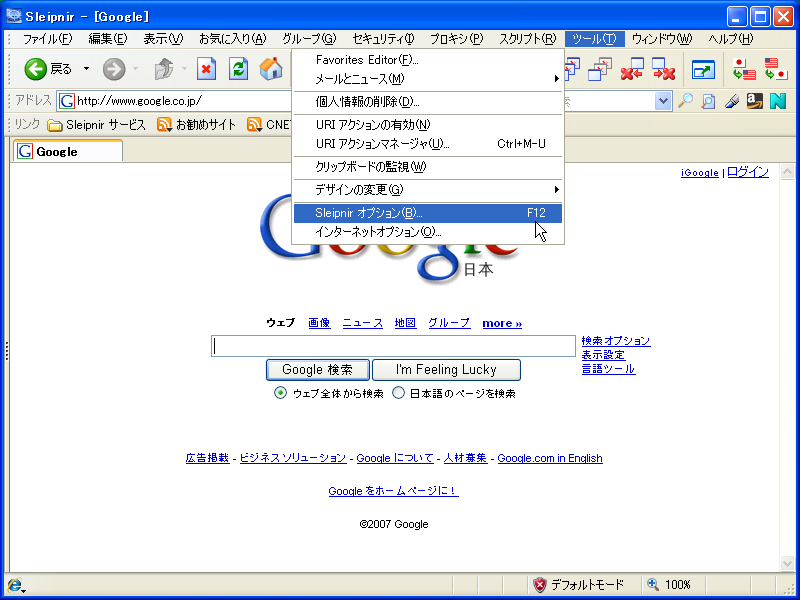800x600 pixels.
Task: Click into the Google search text field
Action: point(393,346)
